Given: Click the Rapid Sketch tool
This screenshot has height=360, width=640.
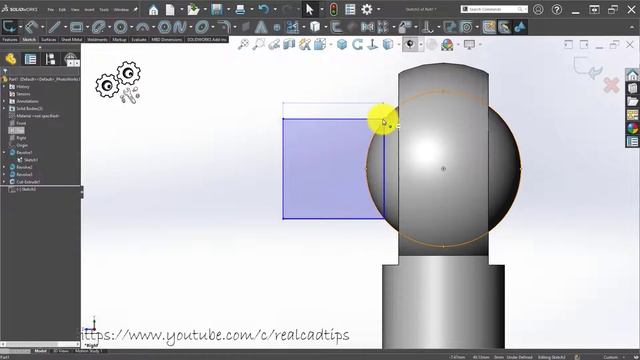Looking at the screenshot, I should point(489,27).
